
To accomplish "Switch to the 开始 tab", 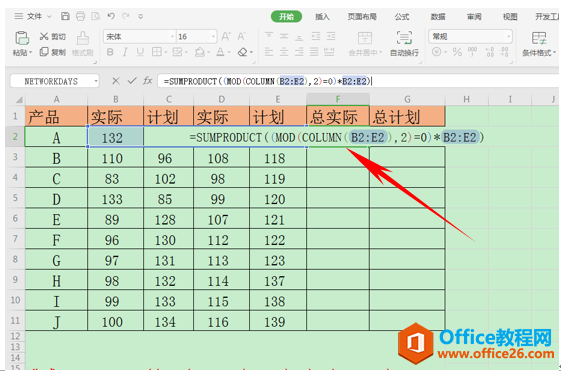I will tap(286, 16).
